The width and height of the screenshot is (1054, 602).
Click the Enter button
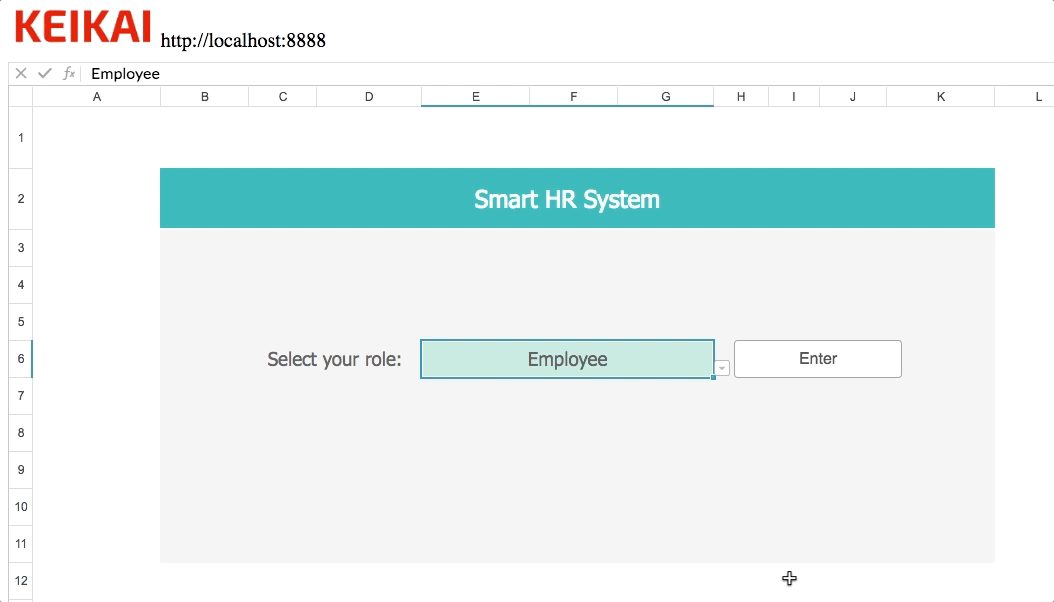817,359
